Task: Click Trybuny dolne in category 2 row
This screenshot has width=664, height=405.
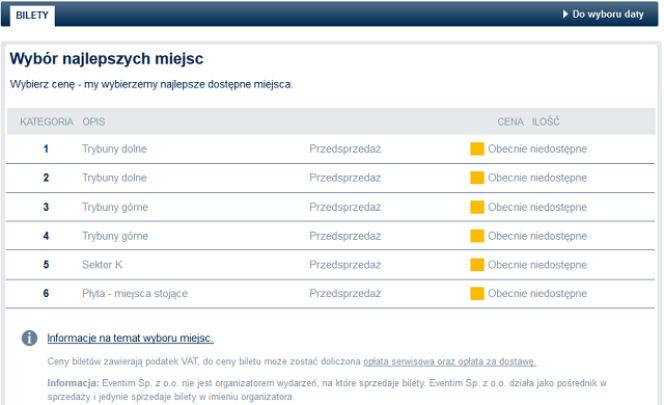Action: point(114,178)
